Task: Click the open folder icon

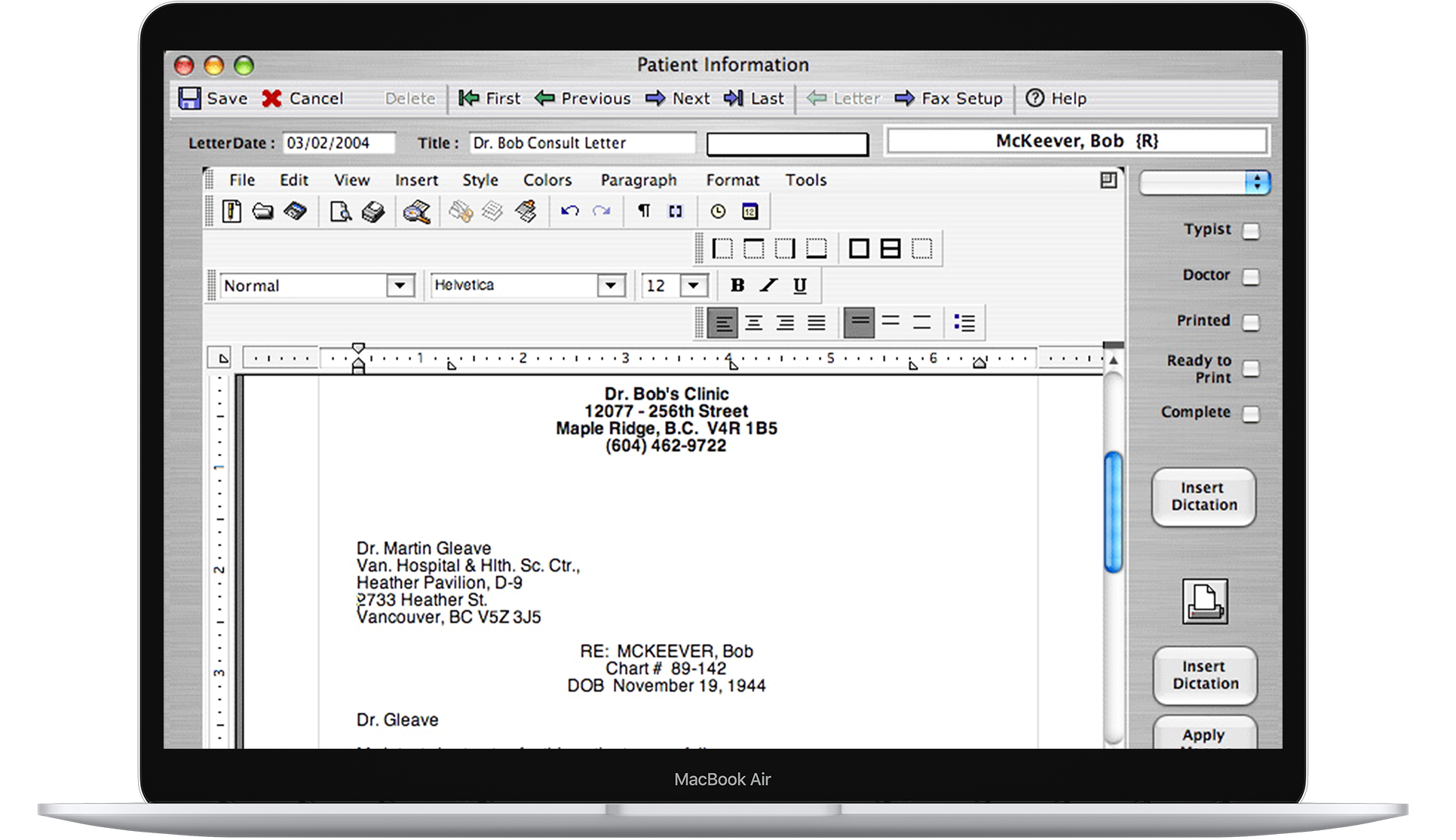Action: [x=263, y=212]
